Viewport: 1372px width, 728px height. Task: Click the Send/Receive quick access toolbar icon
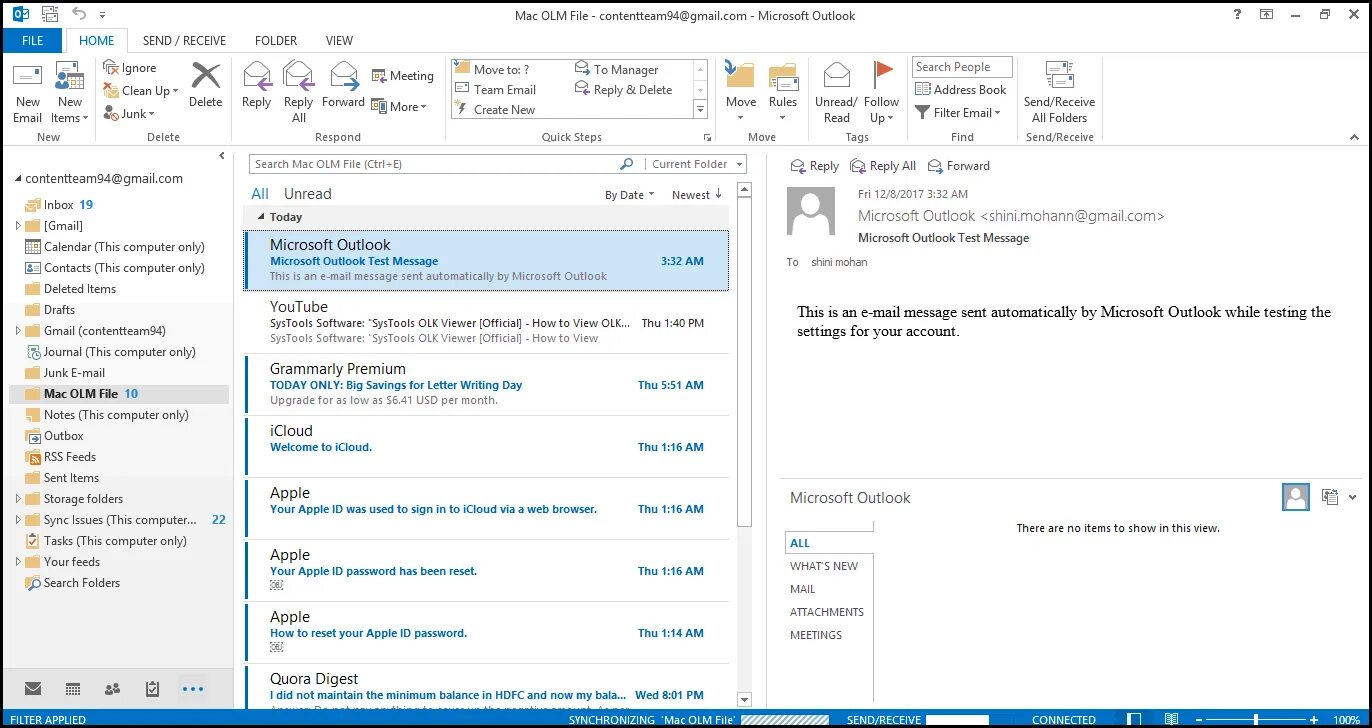click(x=48, y=14)
